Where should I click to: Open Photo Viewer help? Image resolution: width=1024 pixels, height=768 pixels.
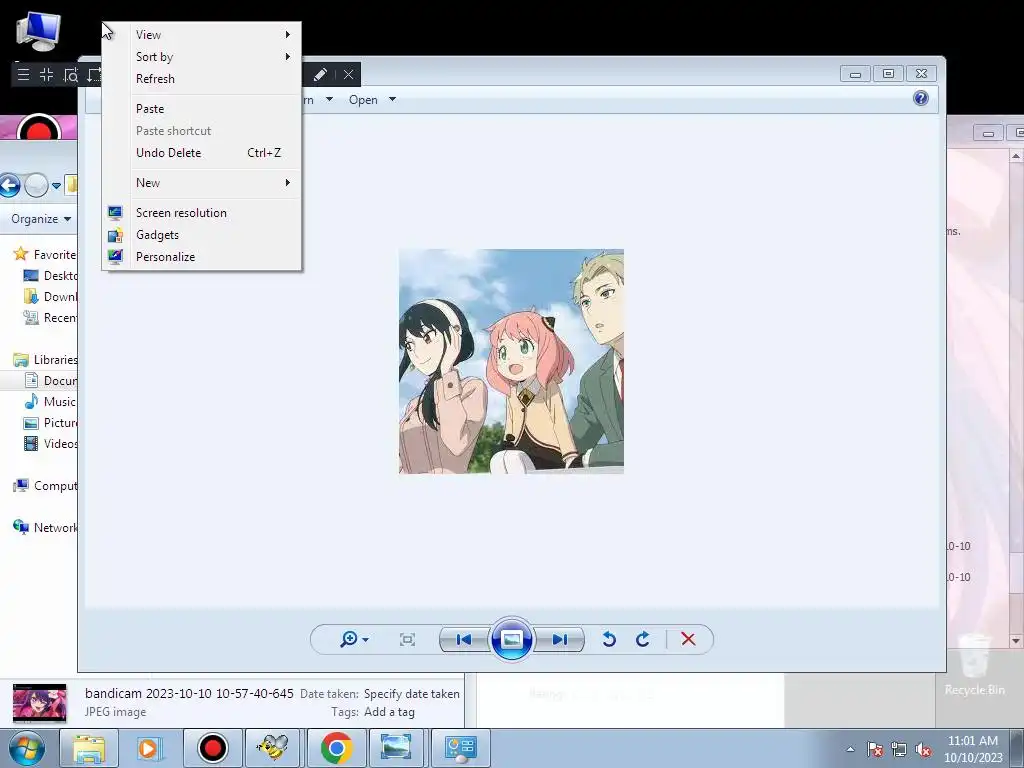921,99
